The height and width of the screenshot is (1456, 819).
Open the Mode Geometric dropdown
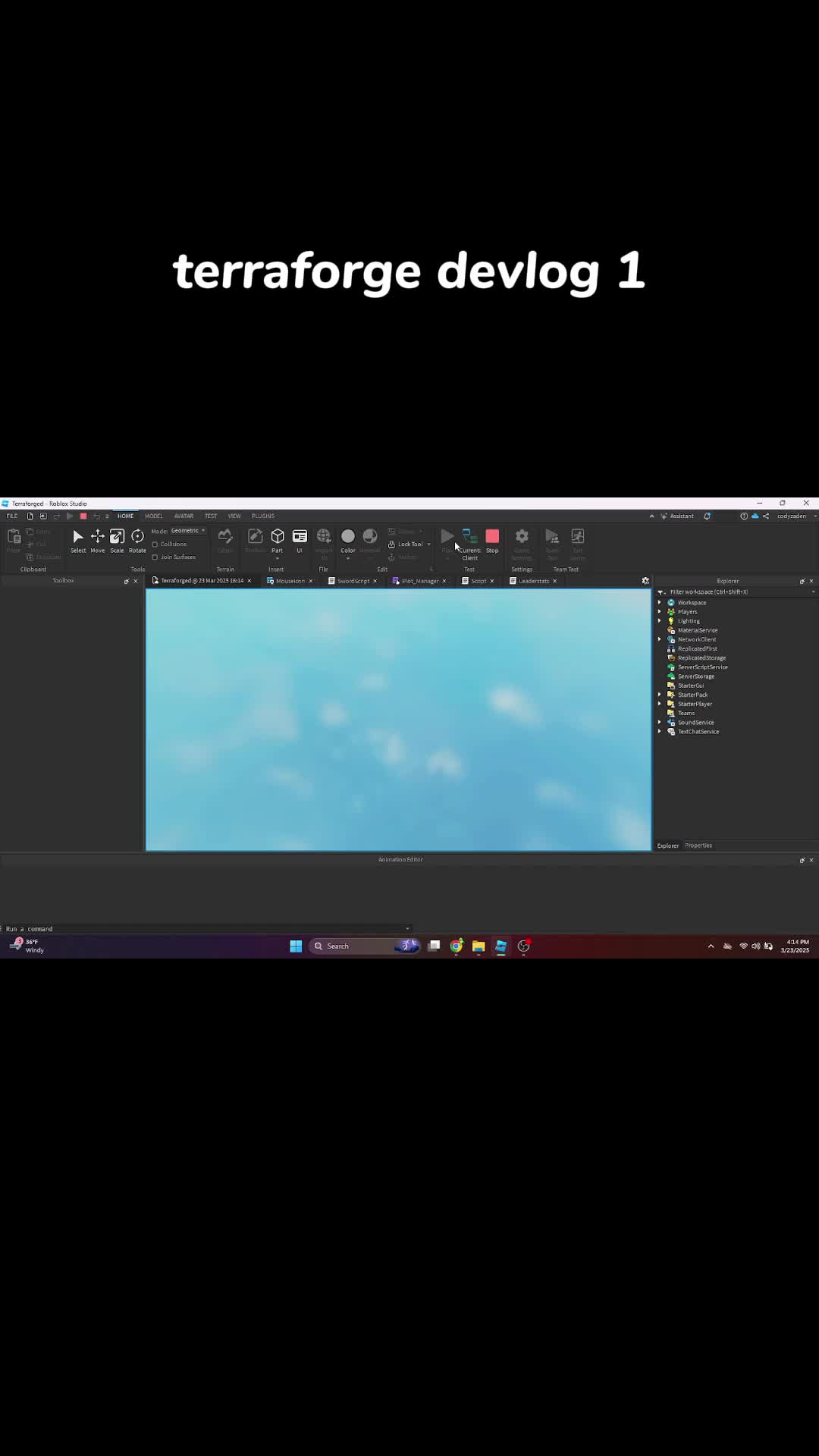coord(188,531)
